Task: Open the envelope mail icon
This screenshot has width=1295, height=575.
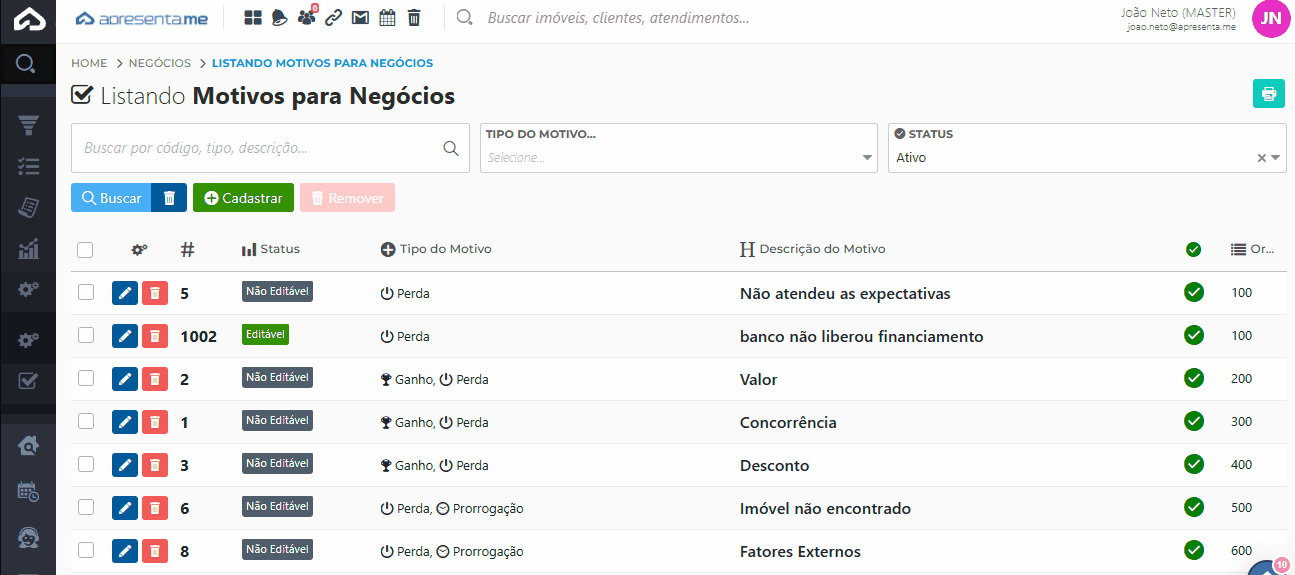Action: pyautogui.click(x=360, y=18)
